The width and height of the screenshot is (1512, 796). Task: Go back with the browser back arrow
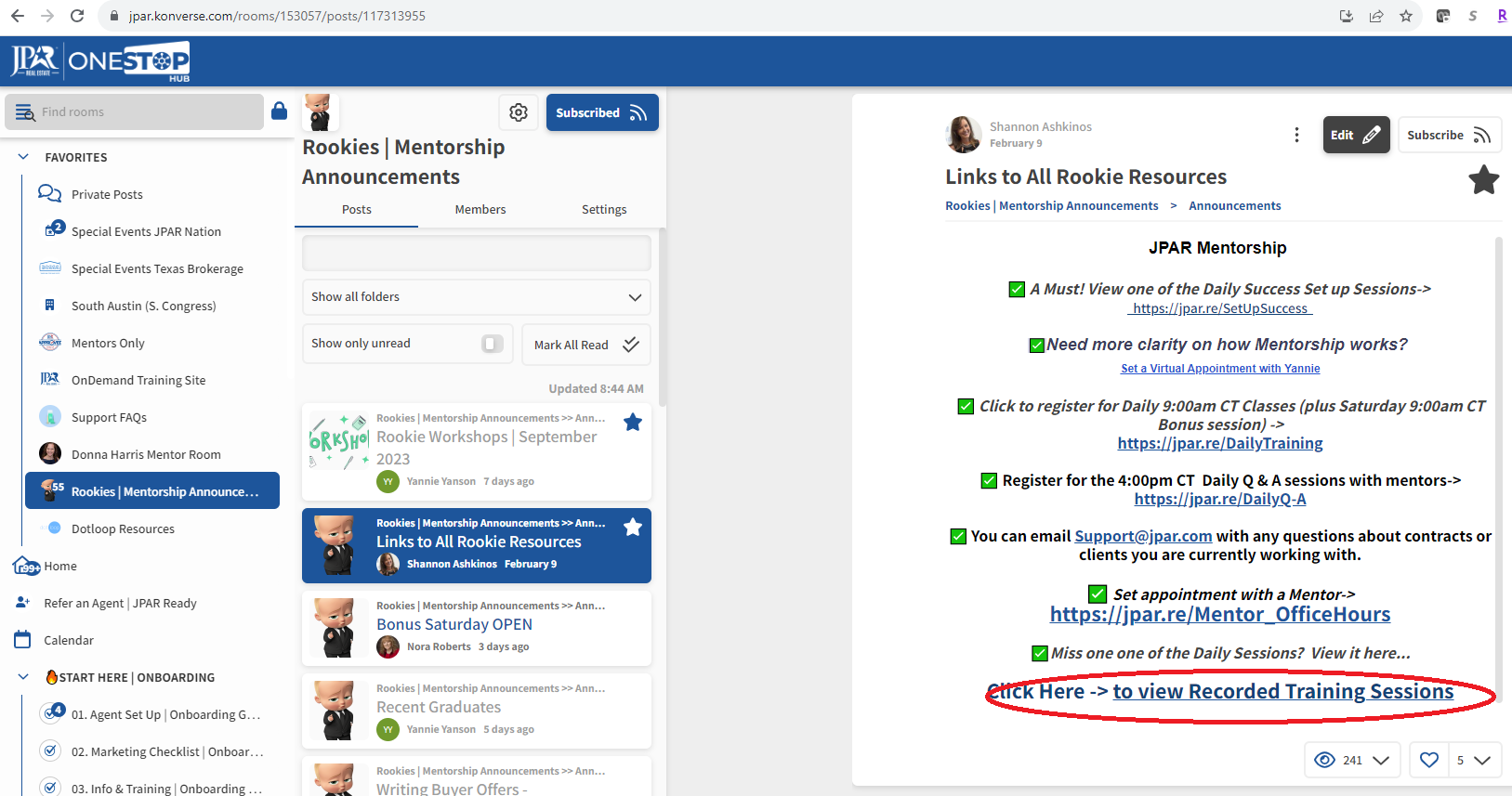(17, 16)
